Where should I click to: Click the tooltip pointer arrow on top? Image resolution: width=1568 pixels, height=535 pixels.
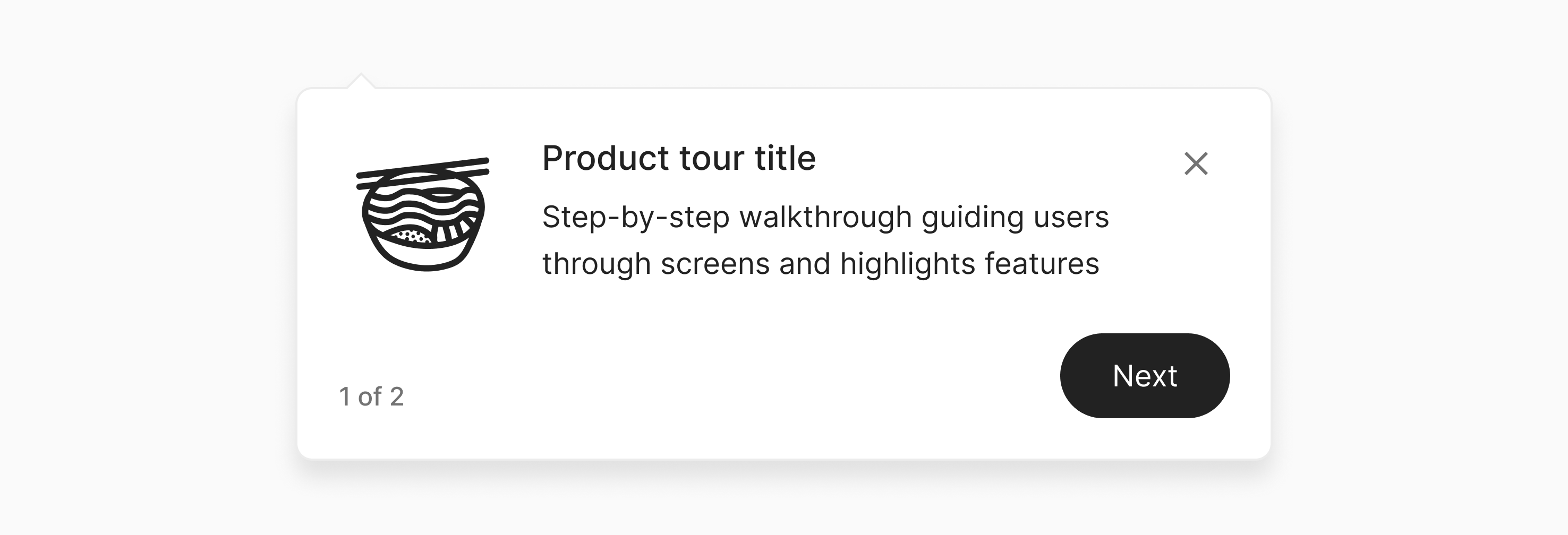click(x=362, y=82)
